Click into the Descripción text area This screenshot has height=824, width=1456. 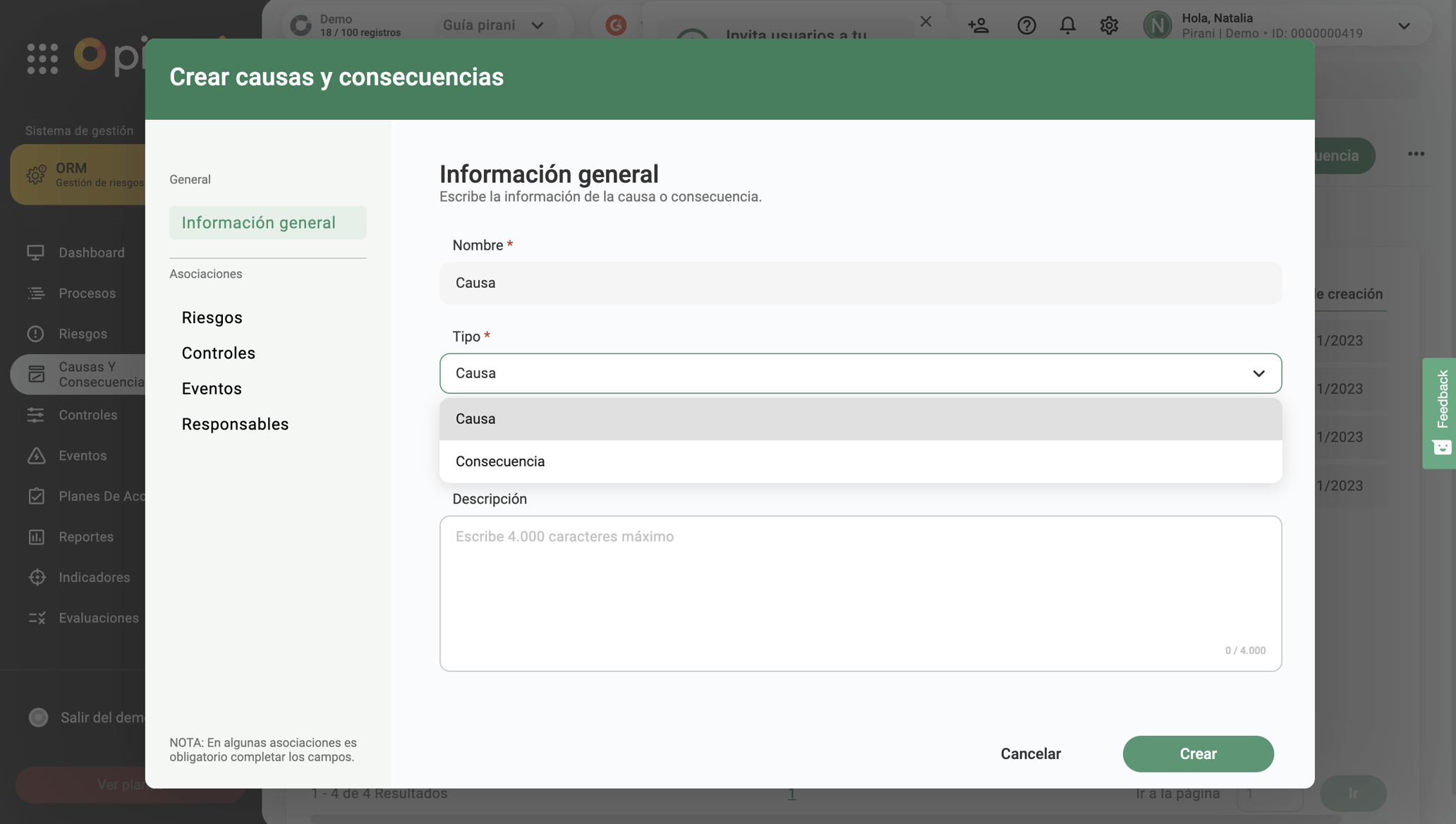(x=860, y=593)
